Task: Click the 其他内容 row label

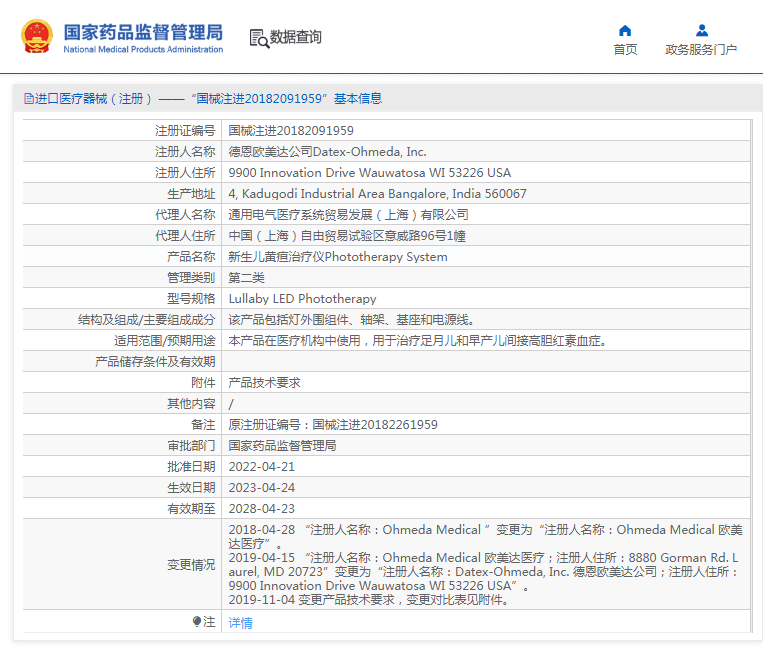Action: (191, 404)
